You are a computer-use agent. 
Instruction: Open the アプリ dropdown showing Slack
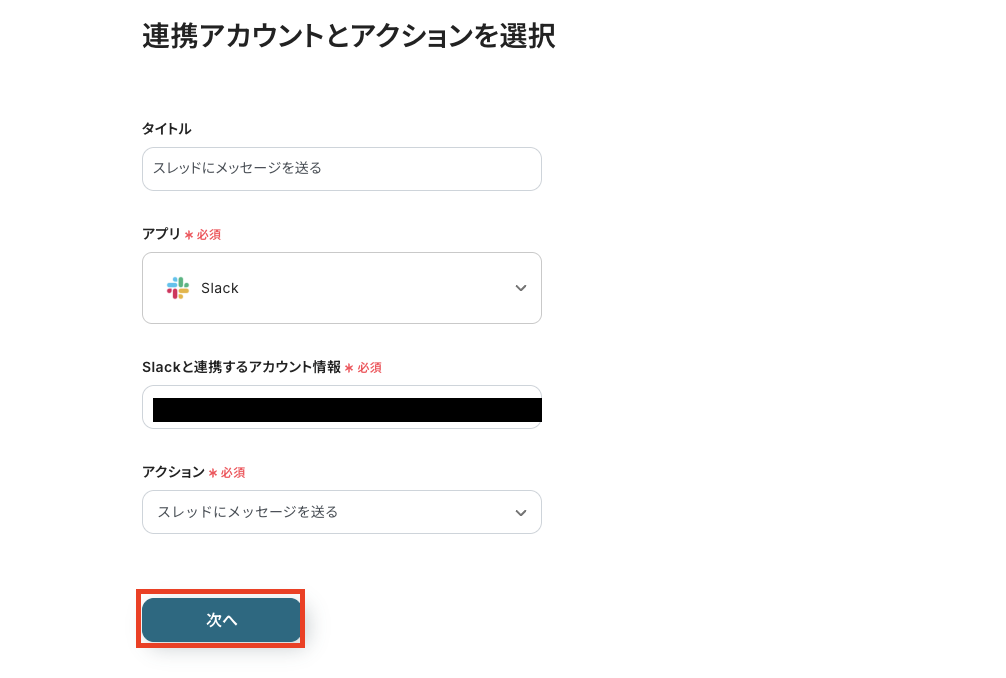click(342, 288)
